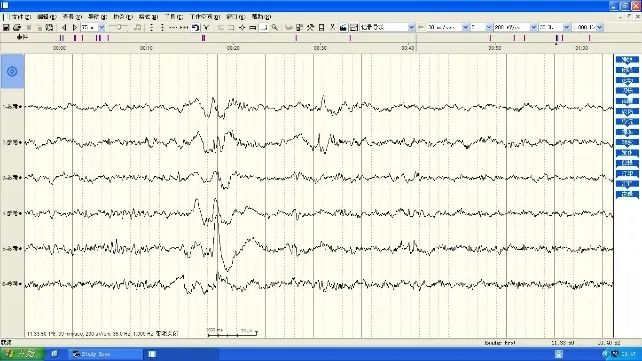Screen dimensions: 642x361
Task: Advance to next page with right arrow
Action: 75,27
